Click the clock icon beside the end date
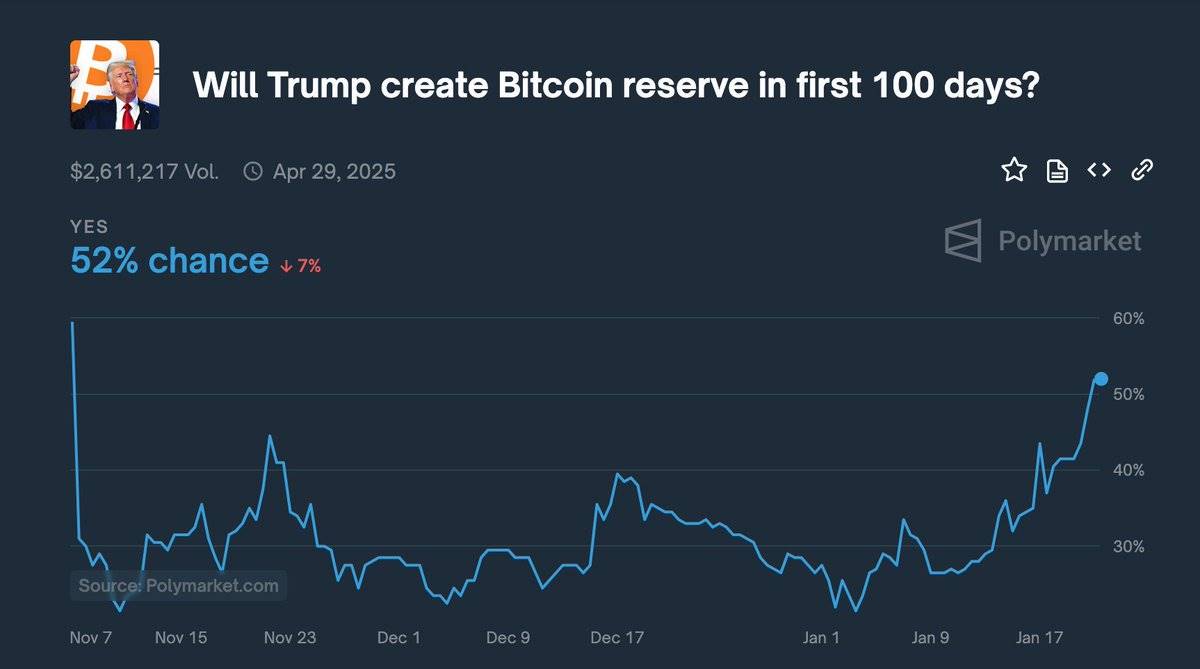 point(252,171)
